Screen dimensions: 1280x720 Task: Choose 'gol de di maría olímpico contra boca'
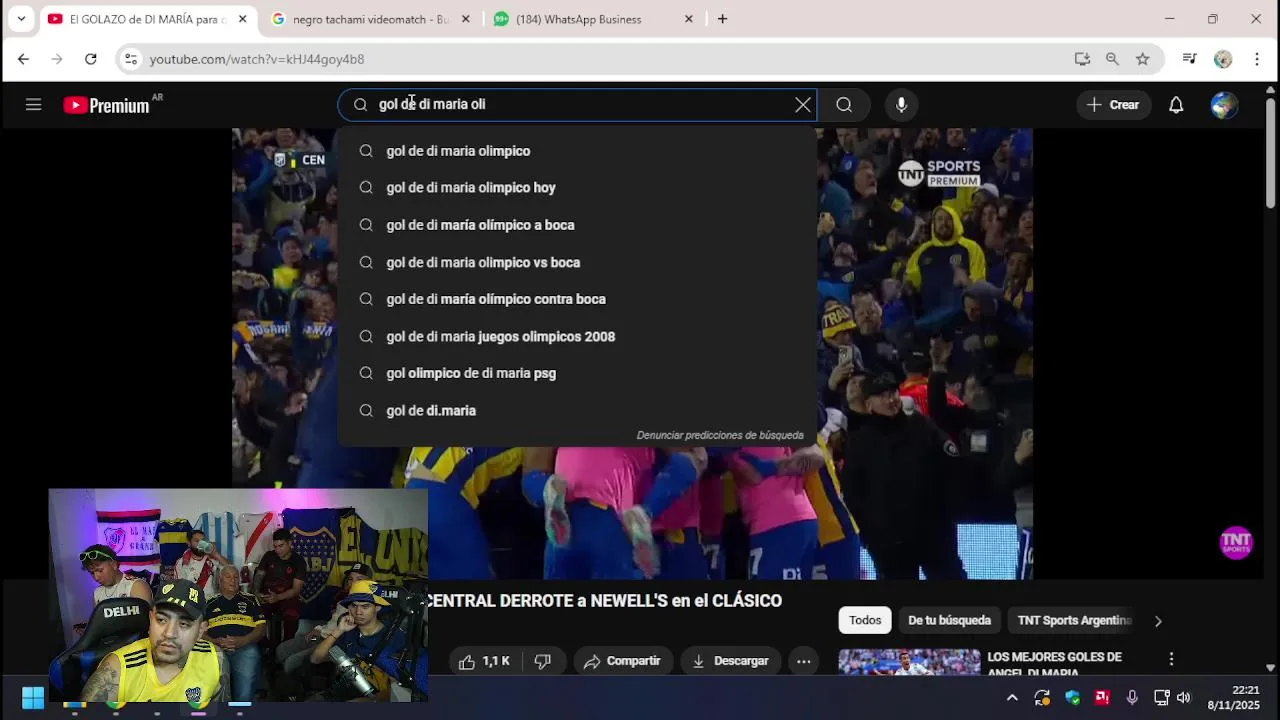[576, 299]
